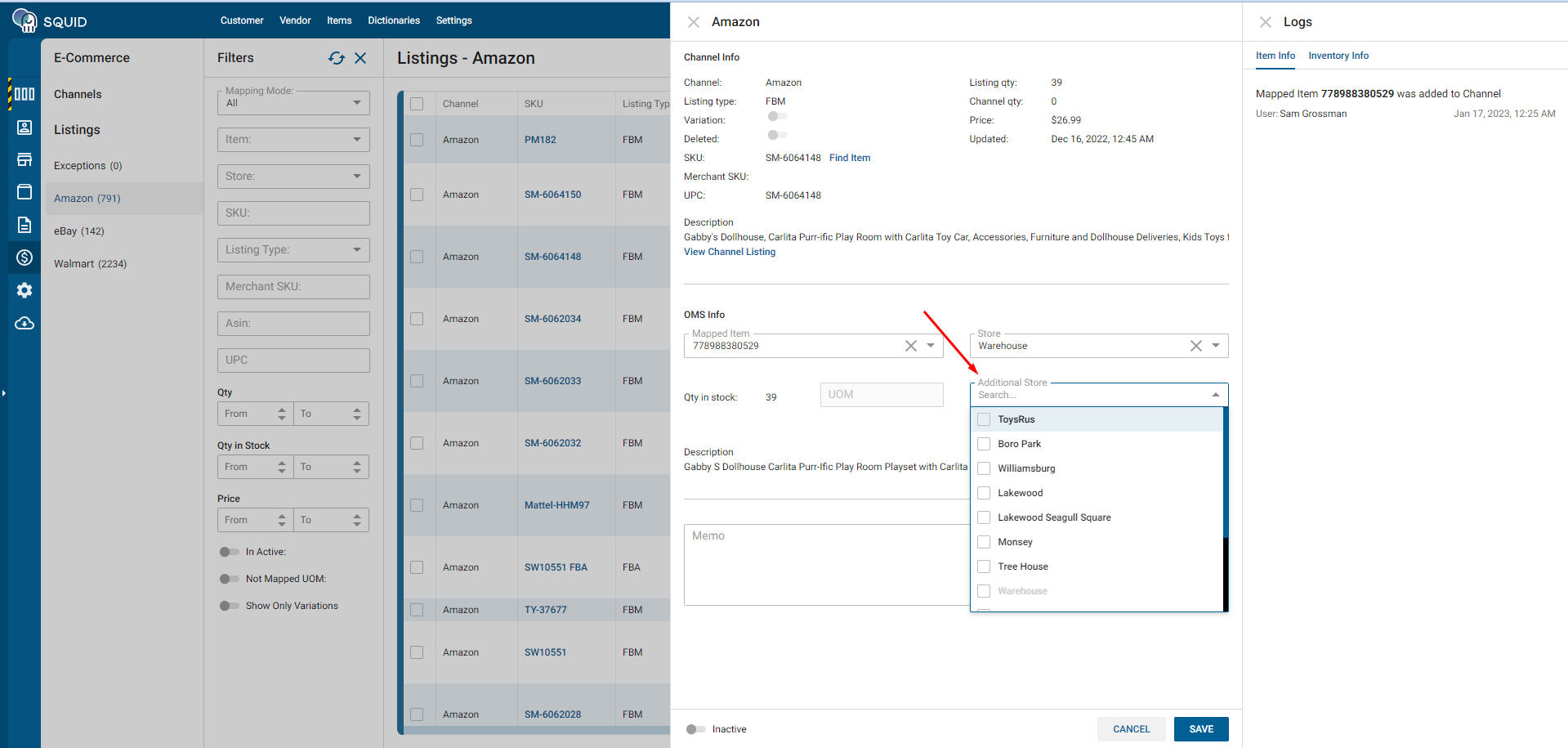Close the Amazon detail panel
This screenshot has width=1568, height=748.
694,22
